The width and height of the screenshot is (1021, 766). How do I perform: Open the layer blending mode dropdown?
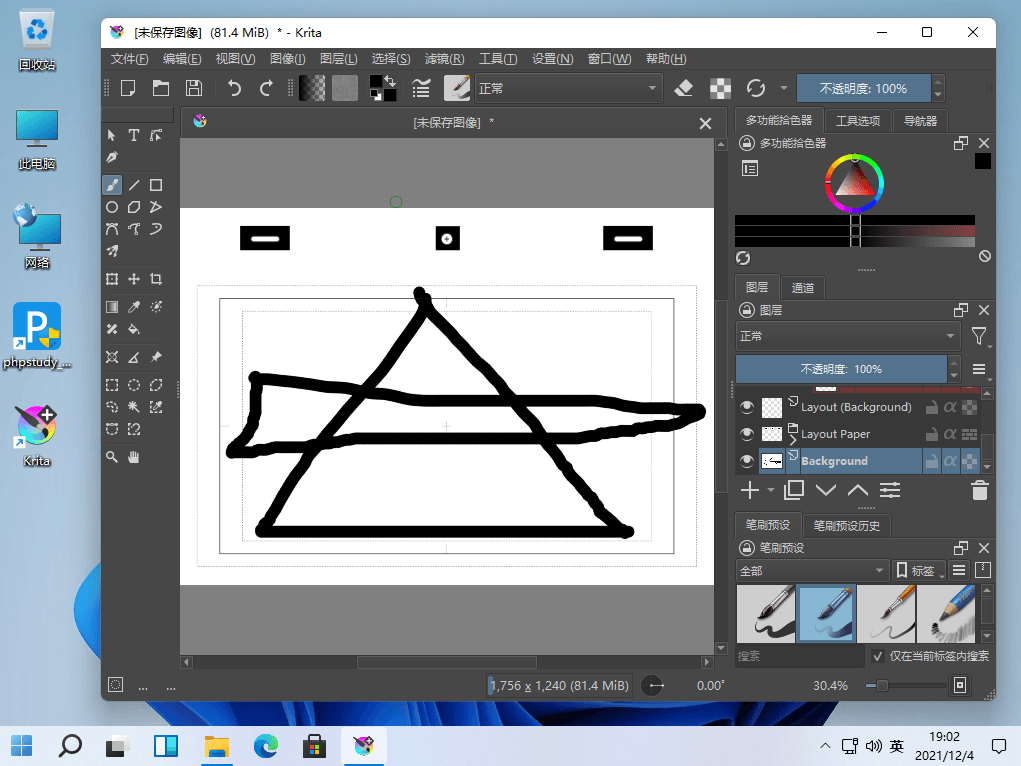[x=848, y=336]
